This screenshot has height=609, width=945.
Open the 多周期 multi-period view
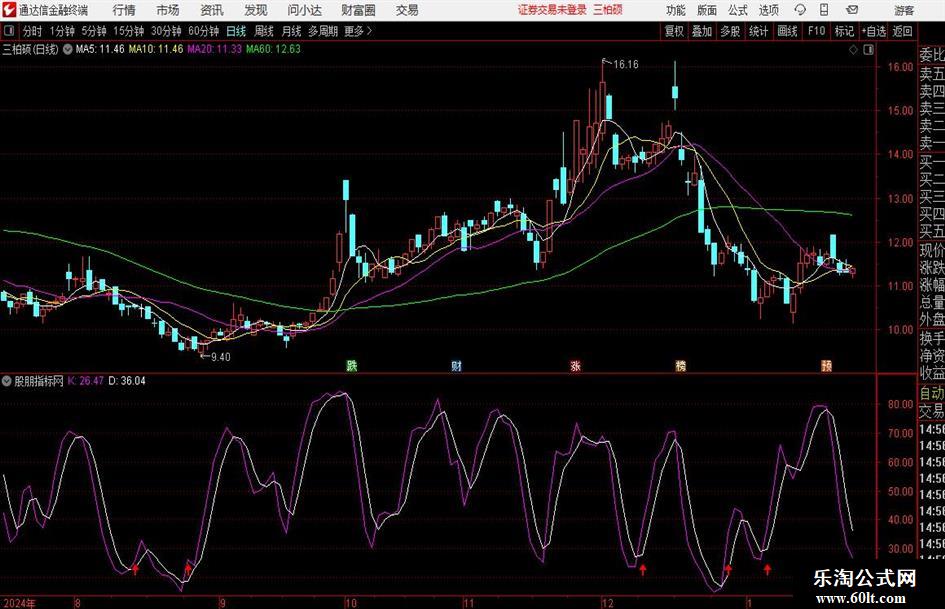point(323,31)
